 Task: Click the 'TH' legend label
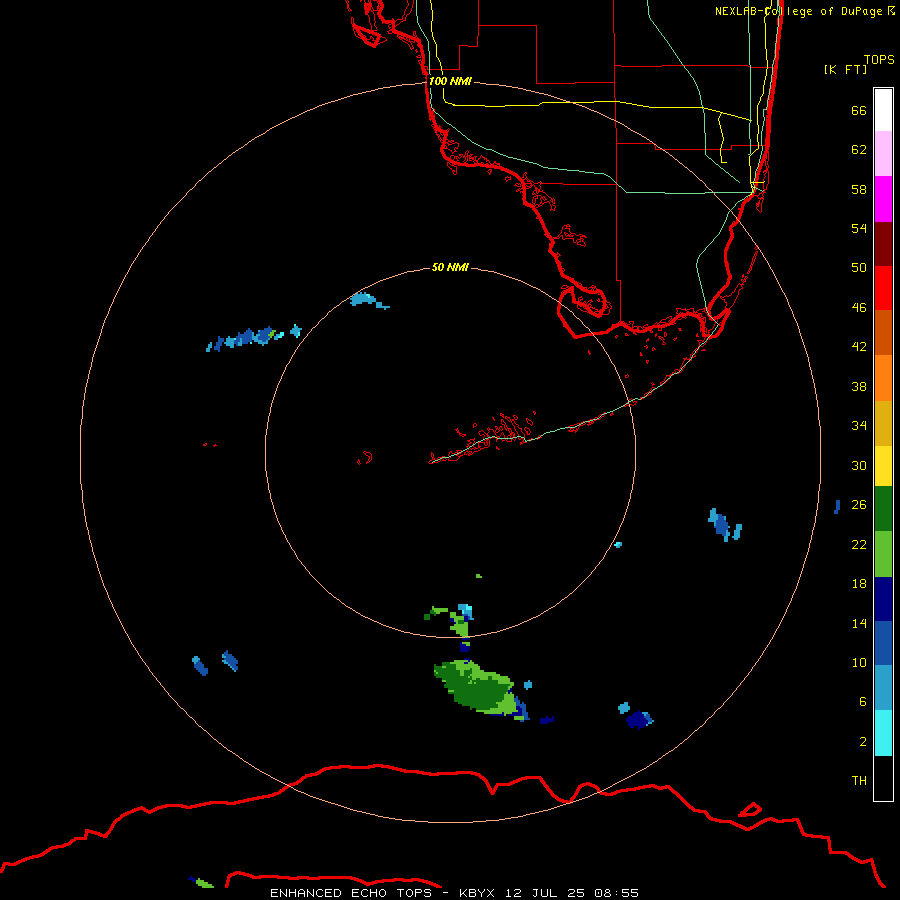[x=859, y=781]
